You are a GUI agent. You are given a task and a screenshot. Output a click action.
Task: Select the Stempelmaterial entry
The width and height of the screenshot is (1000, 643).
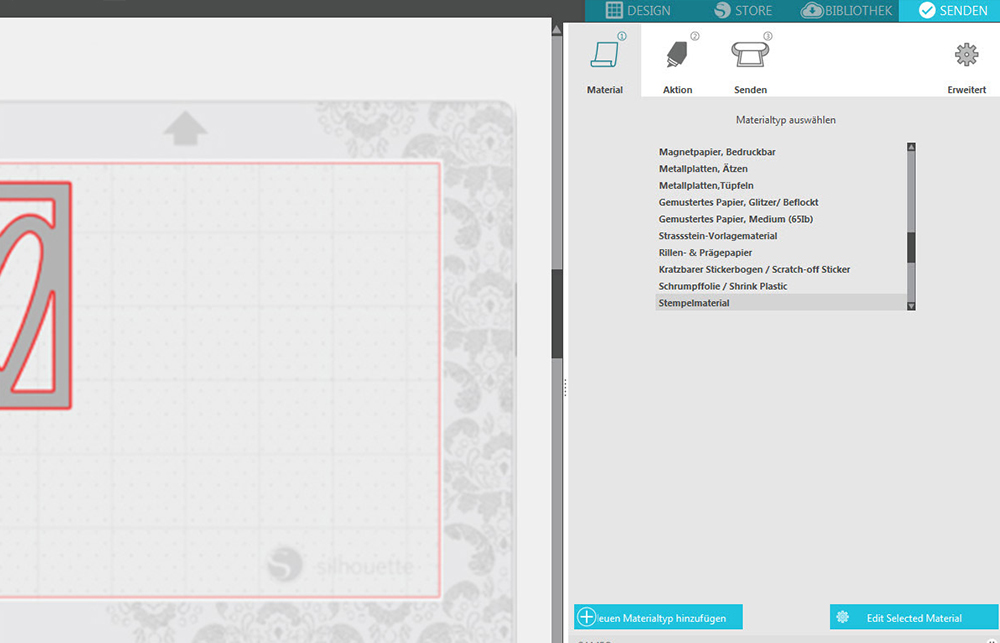pyautogui.click(x=694, y=303)
